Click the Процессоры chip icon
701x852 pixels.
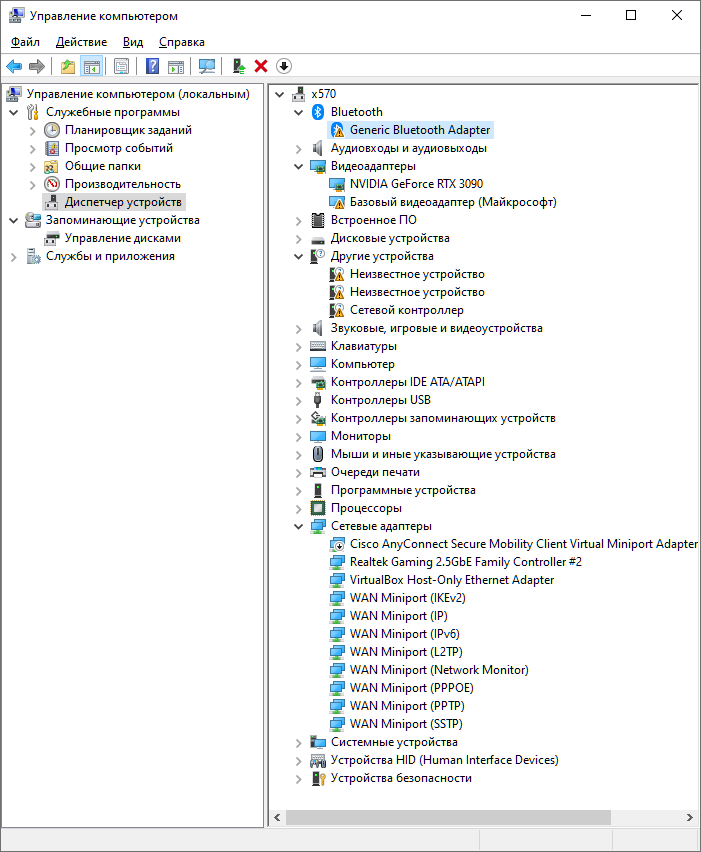click(318, 508)
